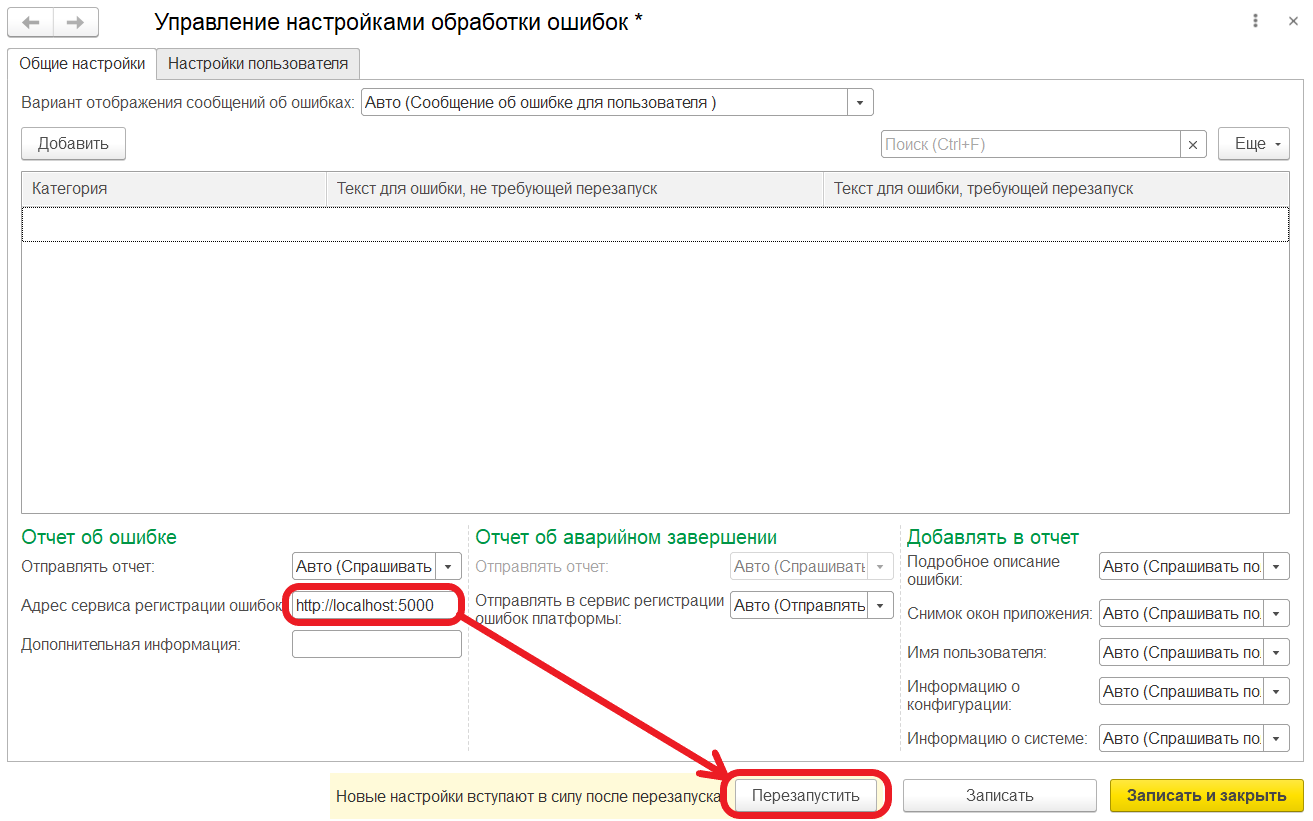1313x821 pixels.
Task: Go forward with the right arrow button
Action: [x=76, y=22]
